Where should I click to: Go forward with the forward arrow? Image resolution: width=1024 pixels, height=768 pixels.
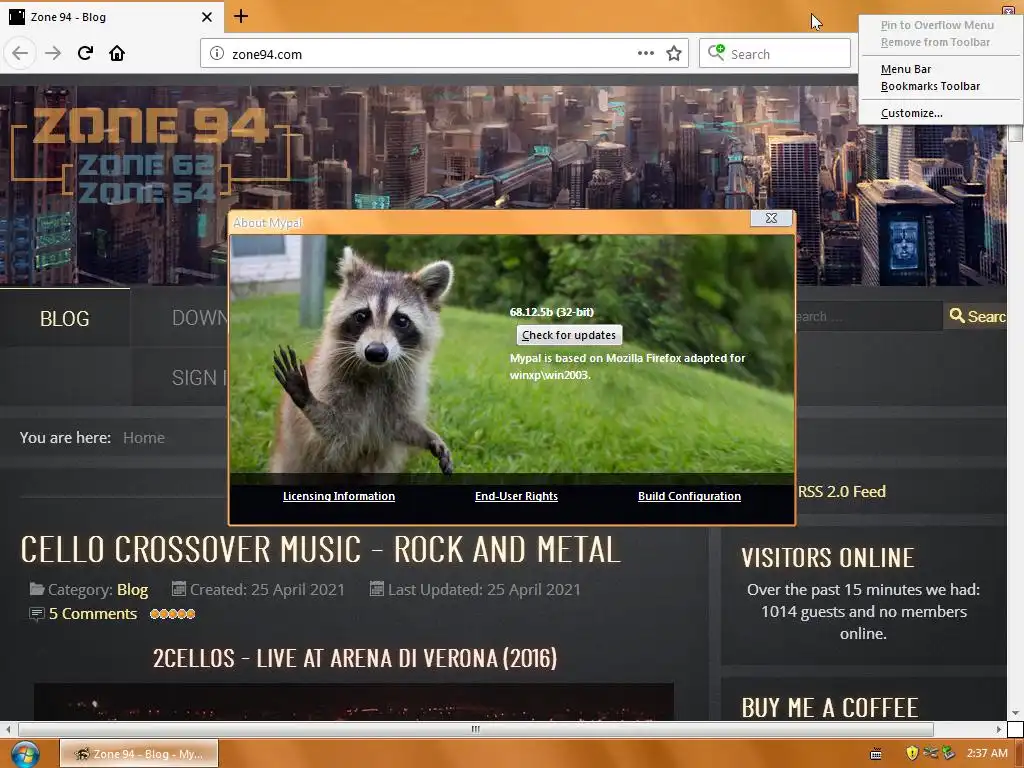[53, 54]
